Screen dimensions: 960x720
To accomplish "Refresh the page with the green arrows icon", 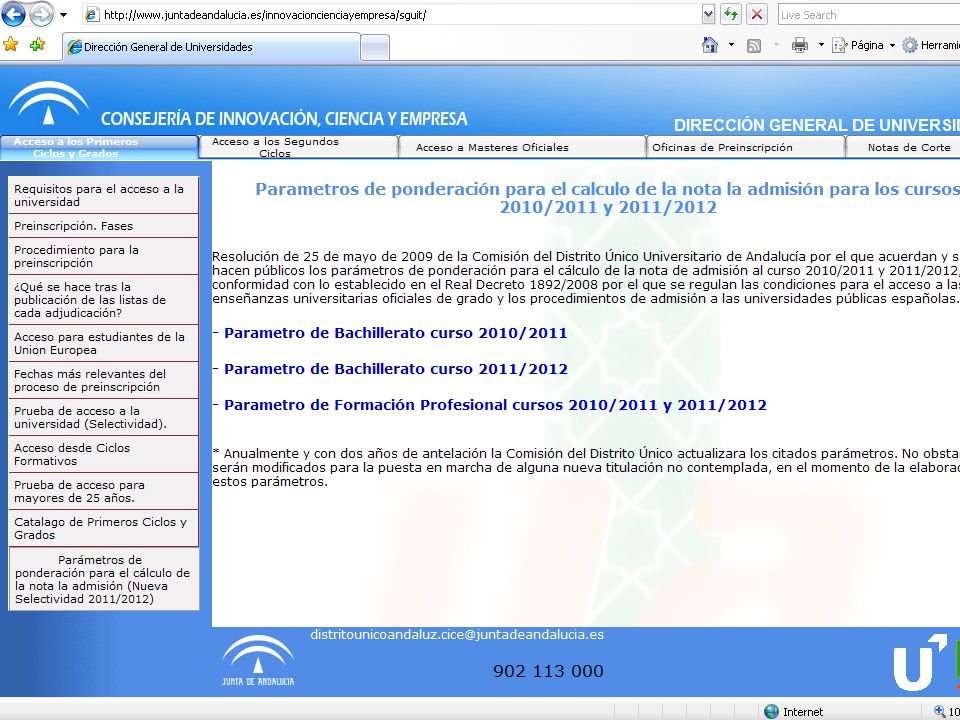I will (x=730, y=15).
